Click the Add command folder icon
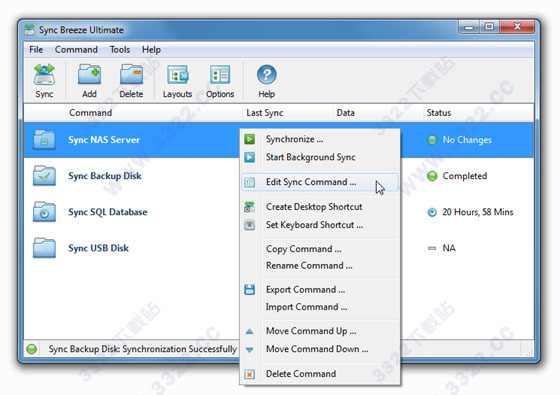The image size is (560, 395). point(89,75)
